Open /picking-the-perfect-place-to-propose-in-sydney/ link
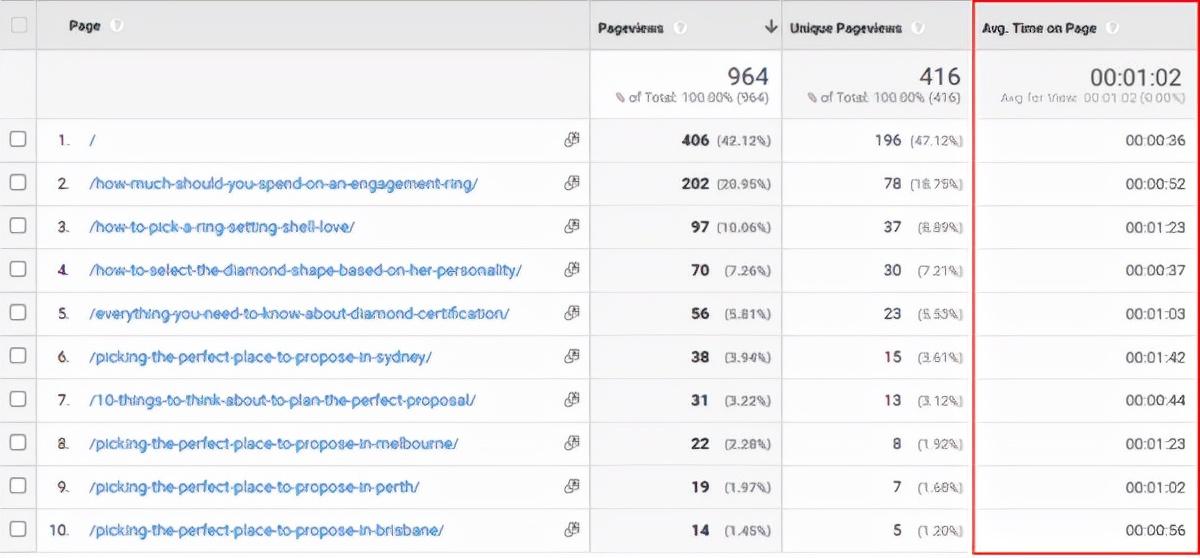This screenshot has width=1200, height=558. pyautogui.click(x=260, y=356)
